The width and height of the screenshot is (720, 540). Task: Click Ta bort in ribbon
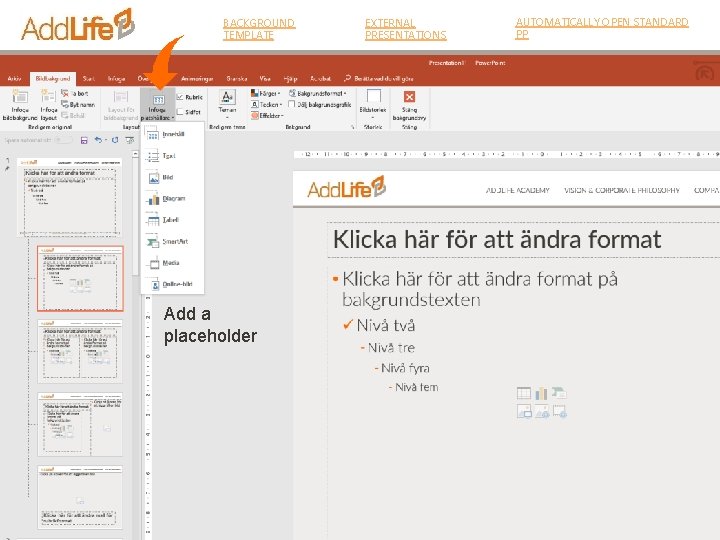pyautogui.click(x=75, y=93)
